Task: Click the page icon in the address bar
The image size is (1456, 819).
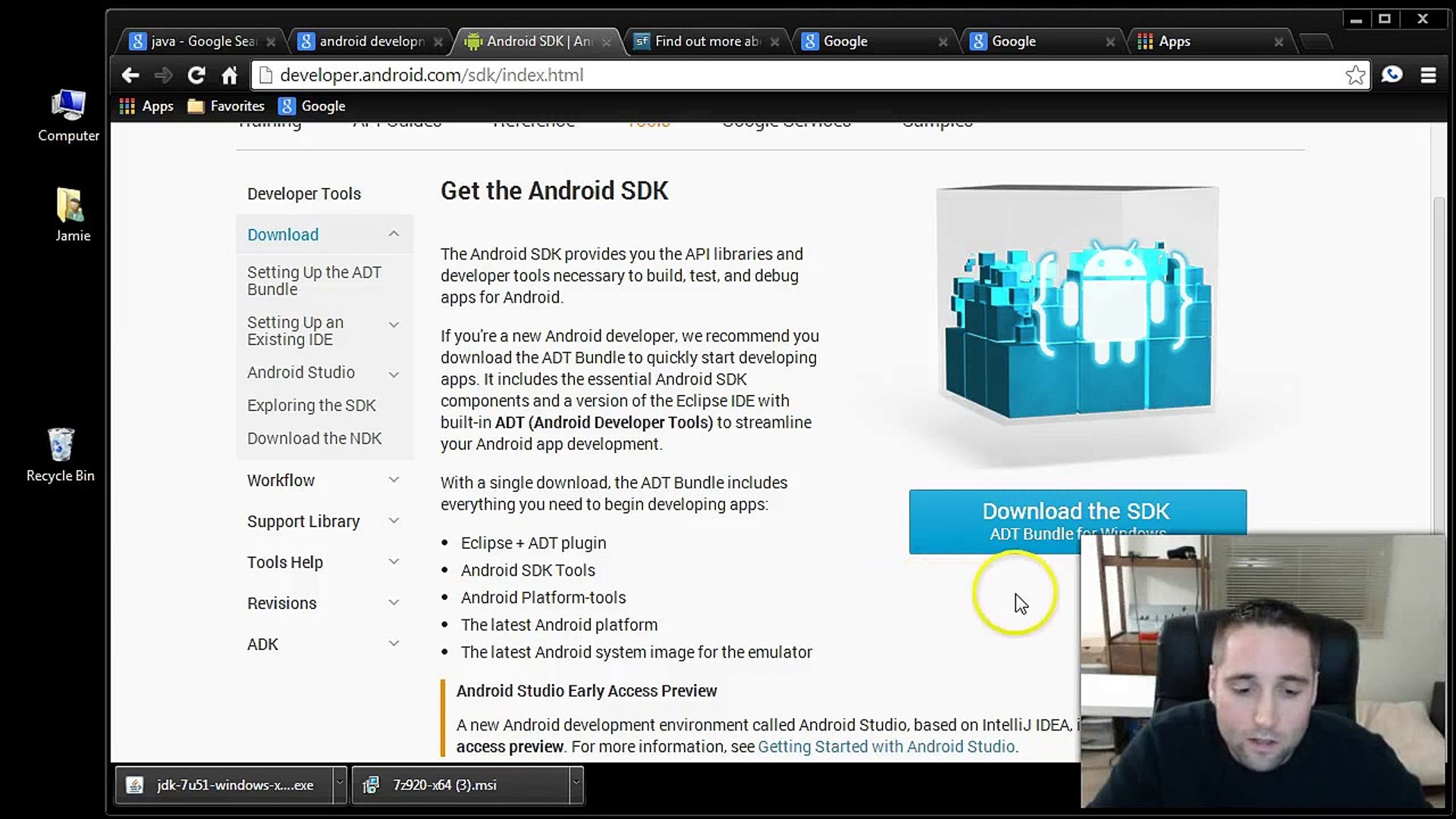Action: (265, 75)
